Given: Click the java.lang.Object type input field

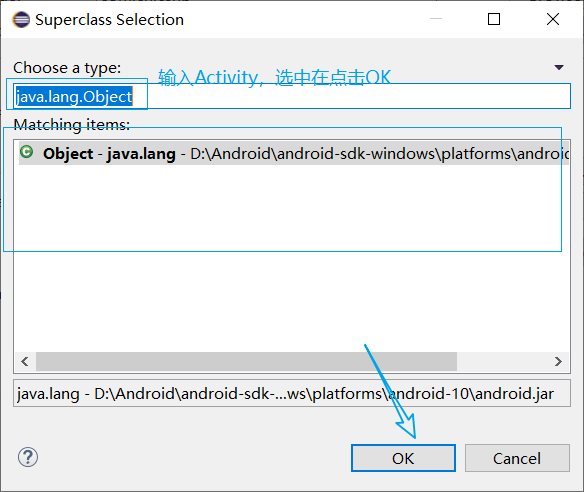Looking at the screenshot, I should 292,96.
